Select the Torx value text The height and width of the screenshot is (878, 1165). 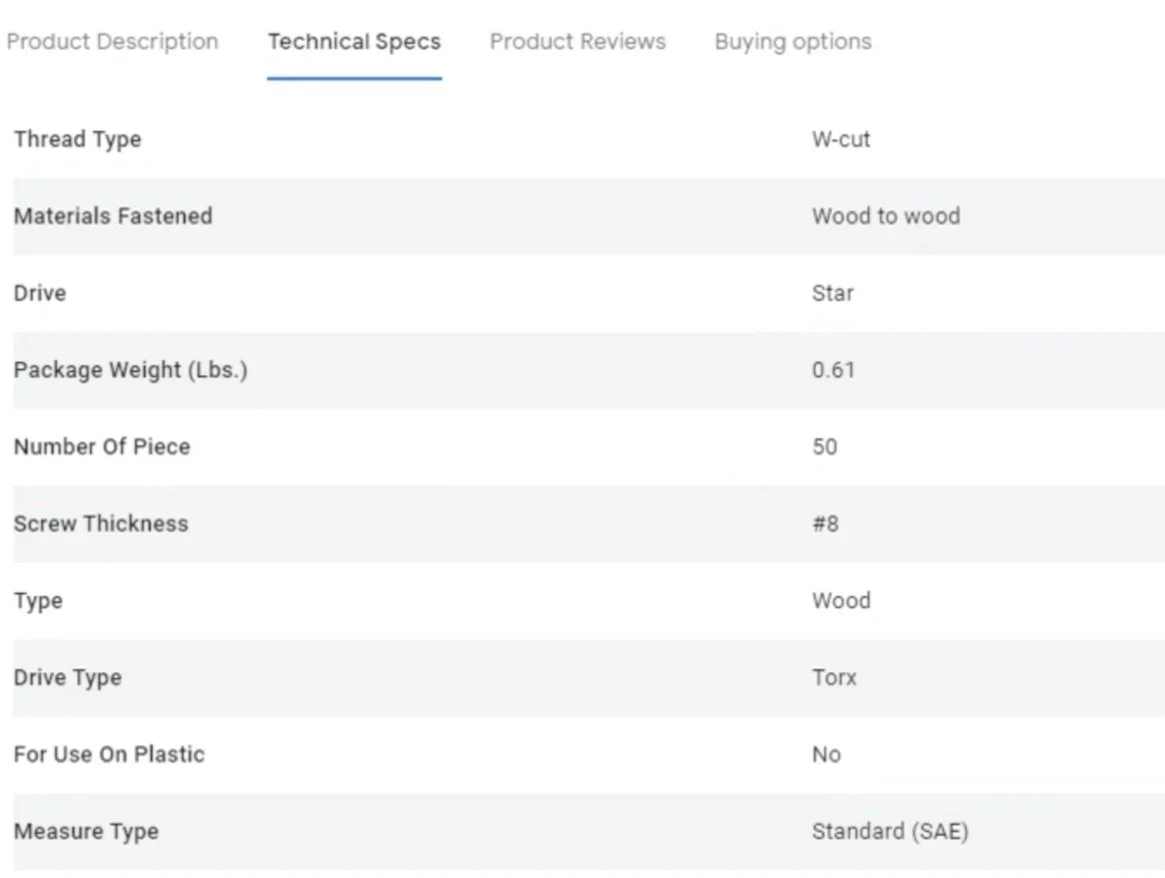(834, 677)
